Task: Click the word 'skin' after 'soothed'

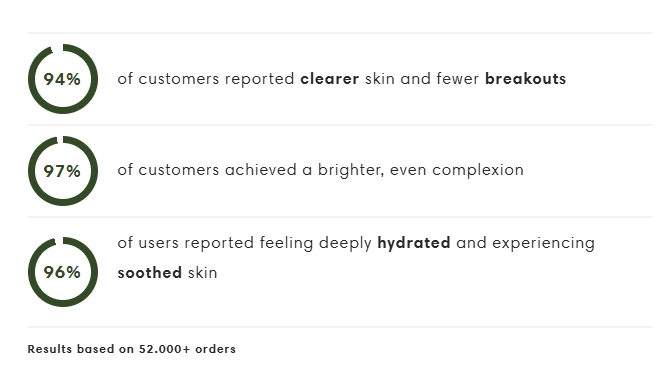Action: 203,273
